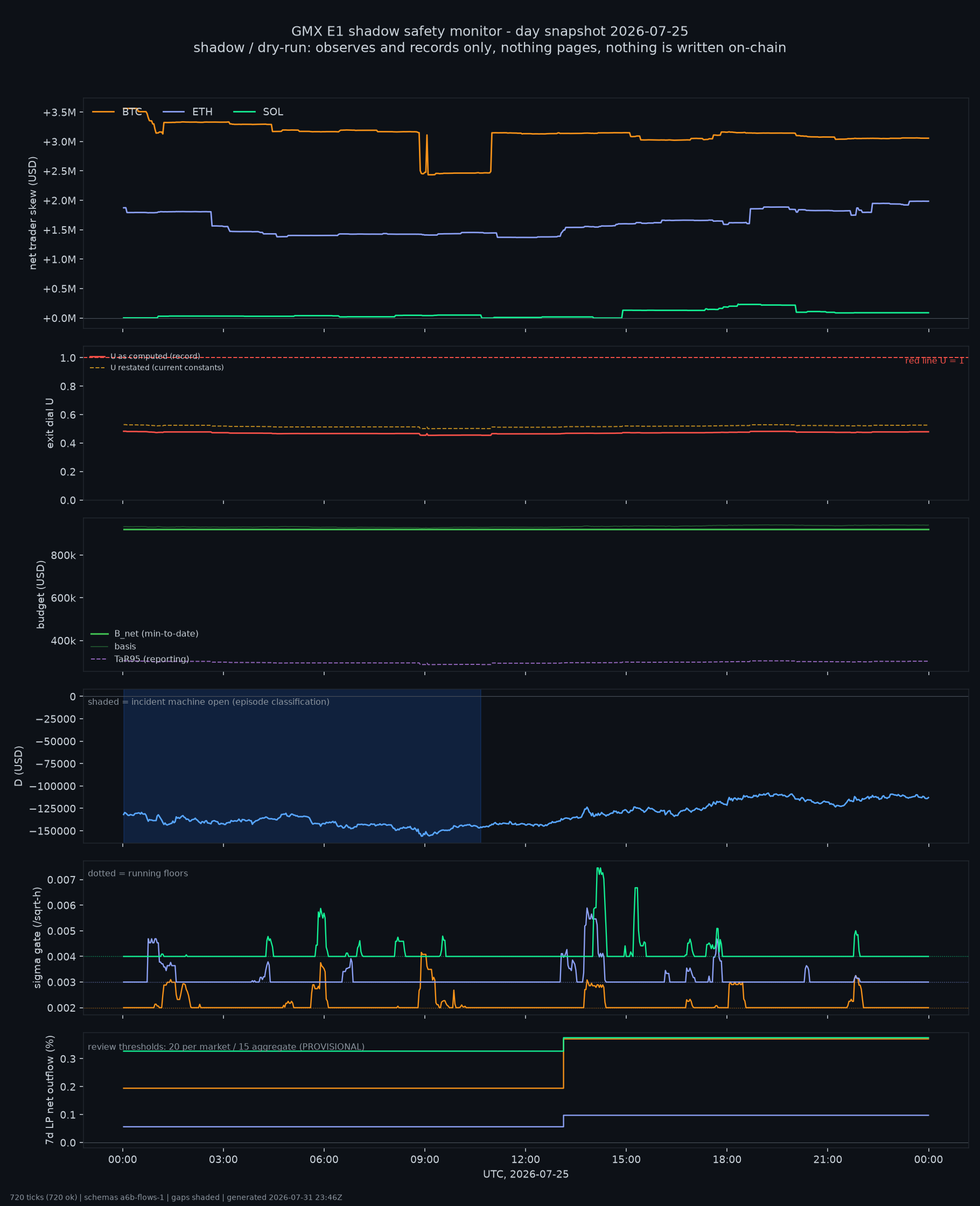This screenshot has height=1206, width=980.
Task: Select the +1.5M tick label
Action: pyautogui.click(x=59, y=230)
